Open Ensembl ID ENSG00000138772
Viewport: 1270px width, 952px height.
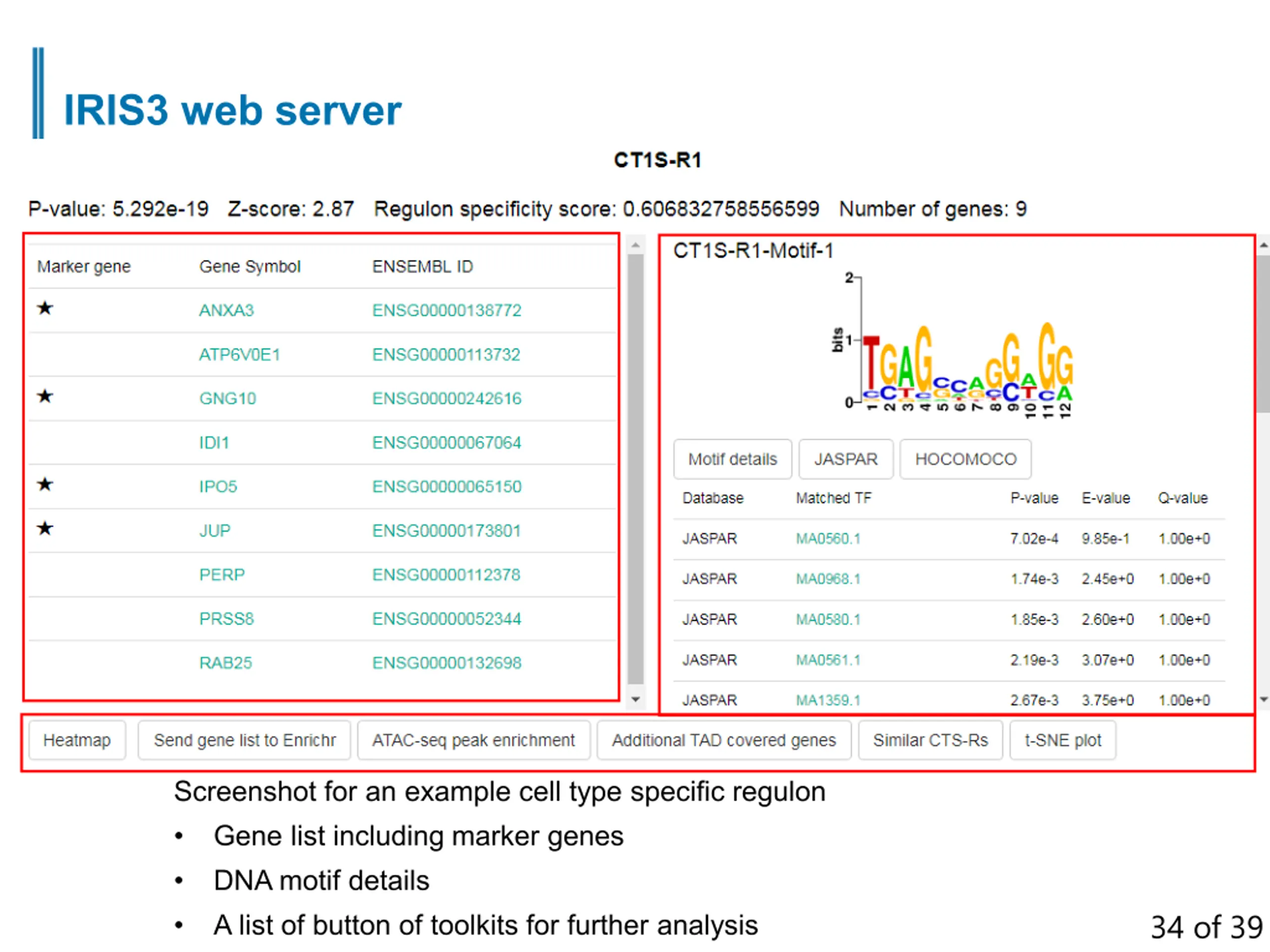(446, 310)
